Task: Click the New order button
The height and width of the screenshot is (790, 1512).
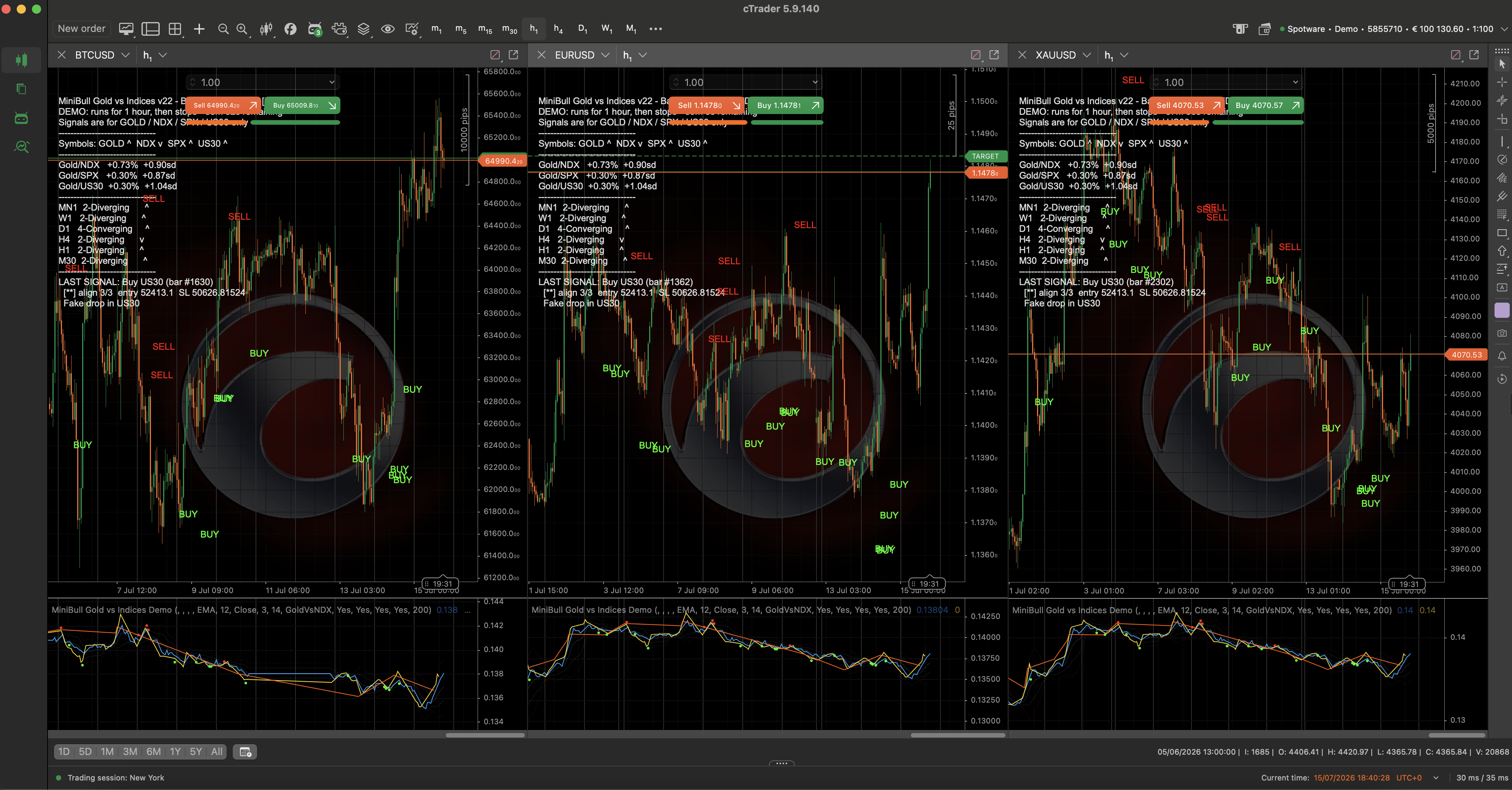Action: pos(82,29)
